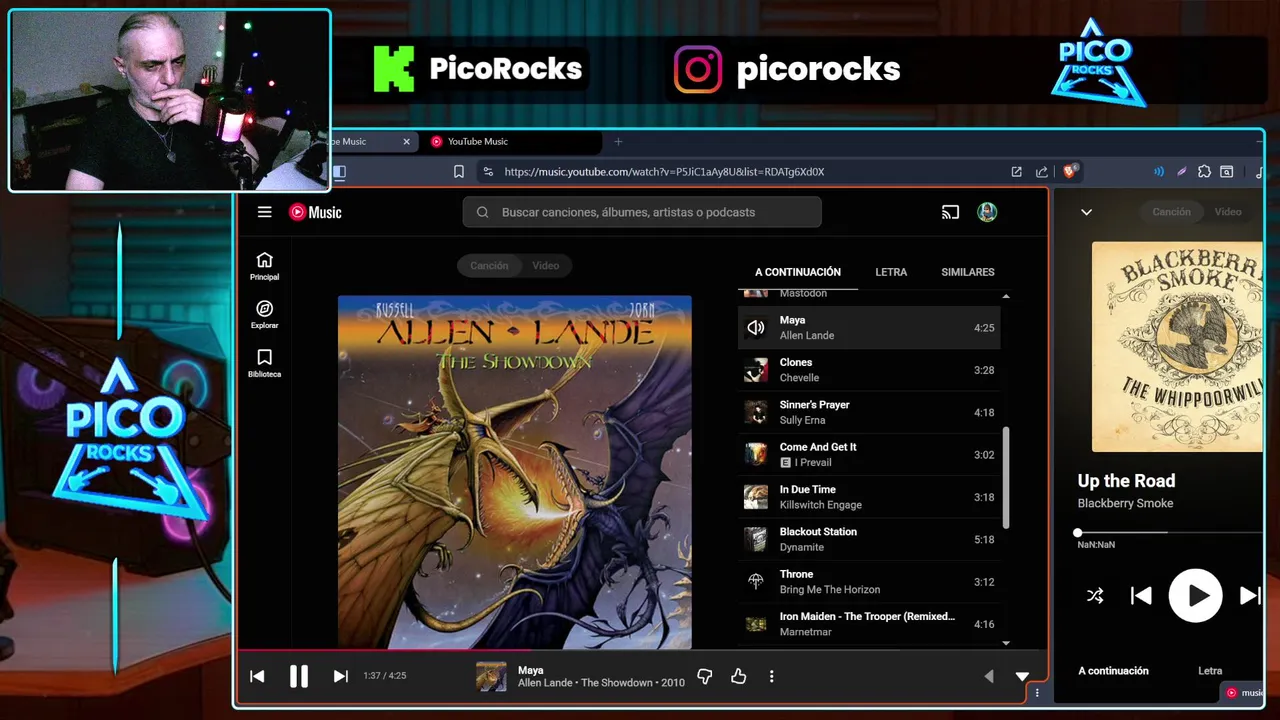This screenshot has width=1280, height=720.
Task: Click the magnifier icon in search box
Action: click(x=482, y=212)
